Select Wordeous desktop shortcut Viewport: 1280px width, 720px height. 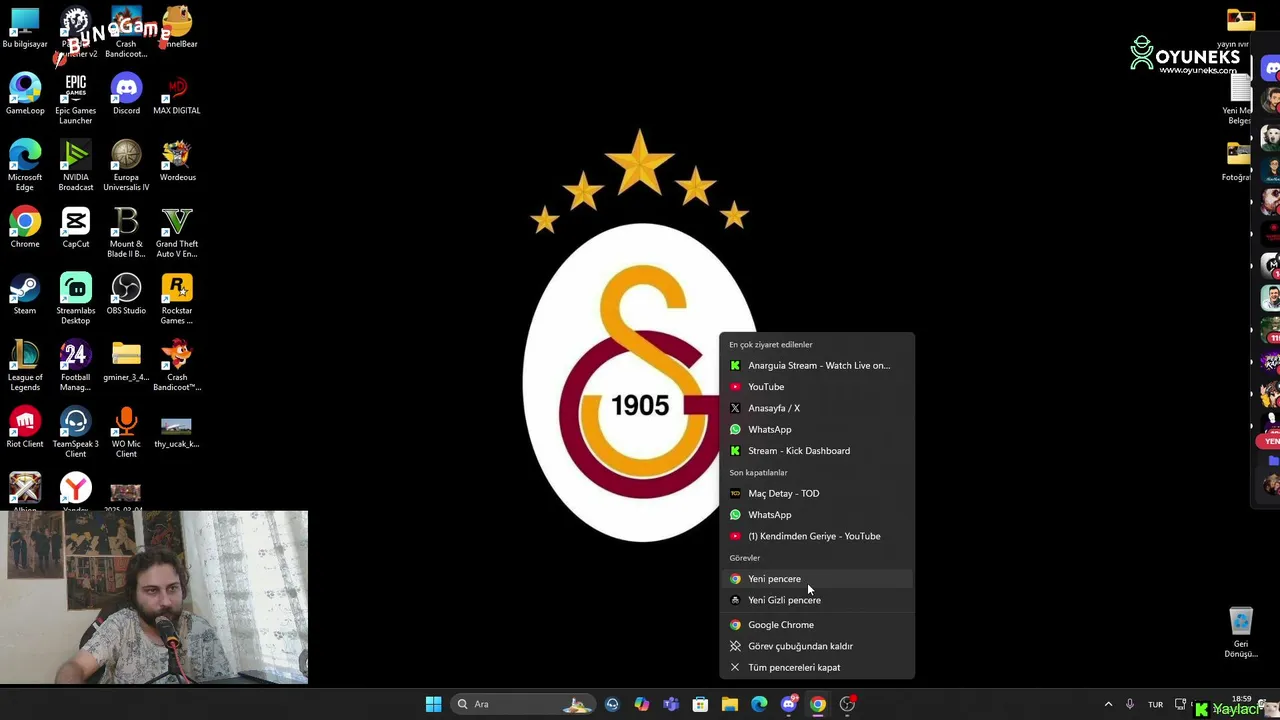click(177, 161)
